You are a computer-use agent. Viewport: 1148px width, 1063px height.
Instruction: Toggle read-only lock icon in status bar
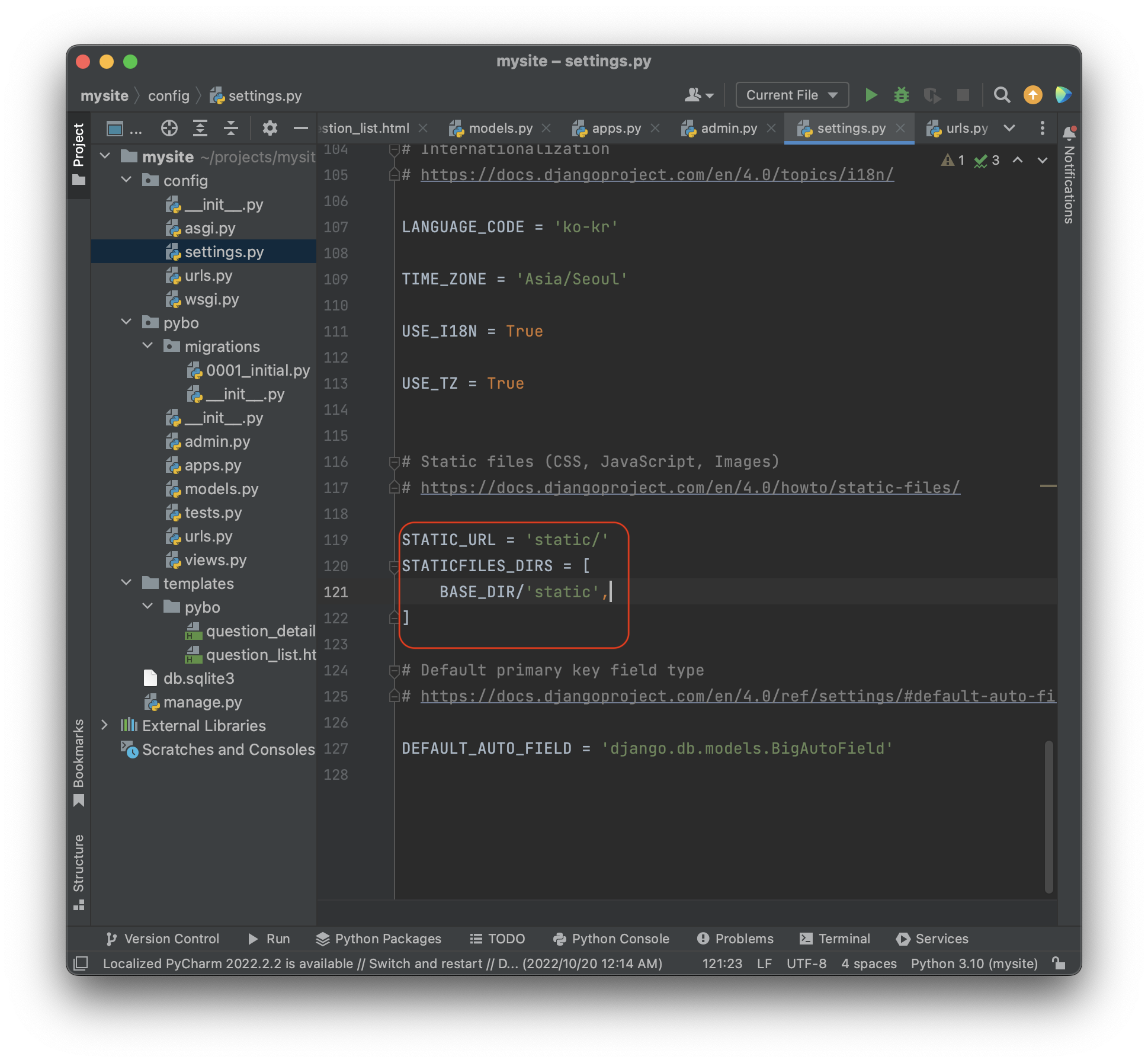click(x=1059, y=963)
